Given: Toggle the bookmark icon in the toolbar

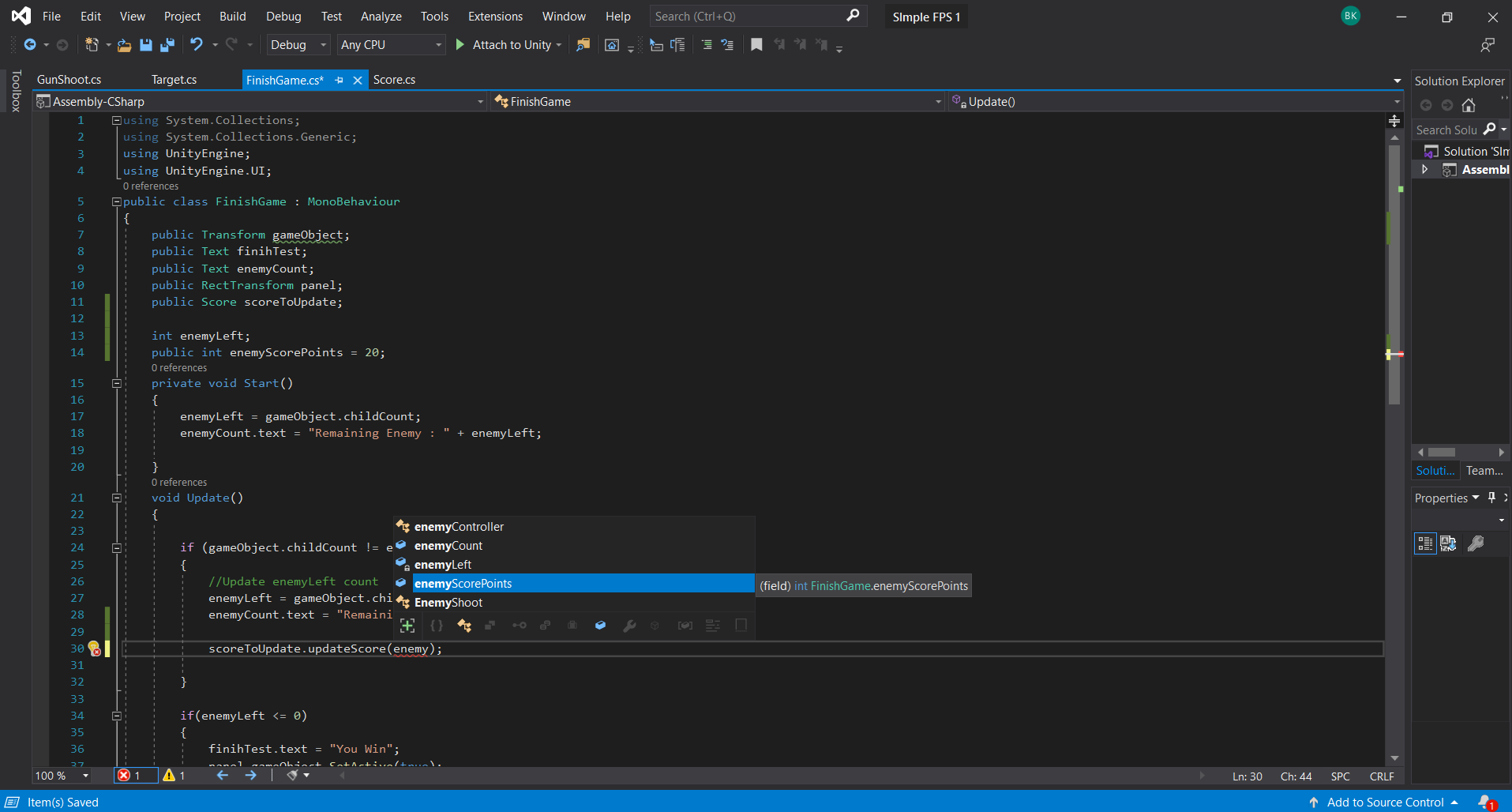Looking at the screenshot, I should [756, 45].
